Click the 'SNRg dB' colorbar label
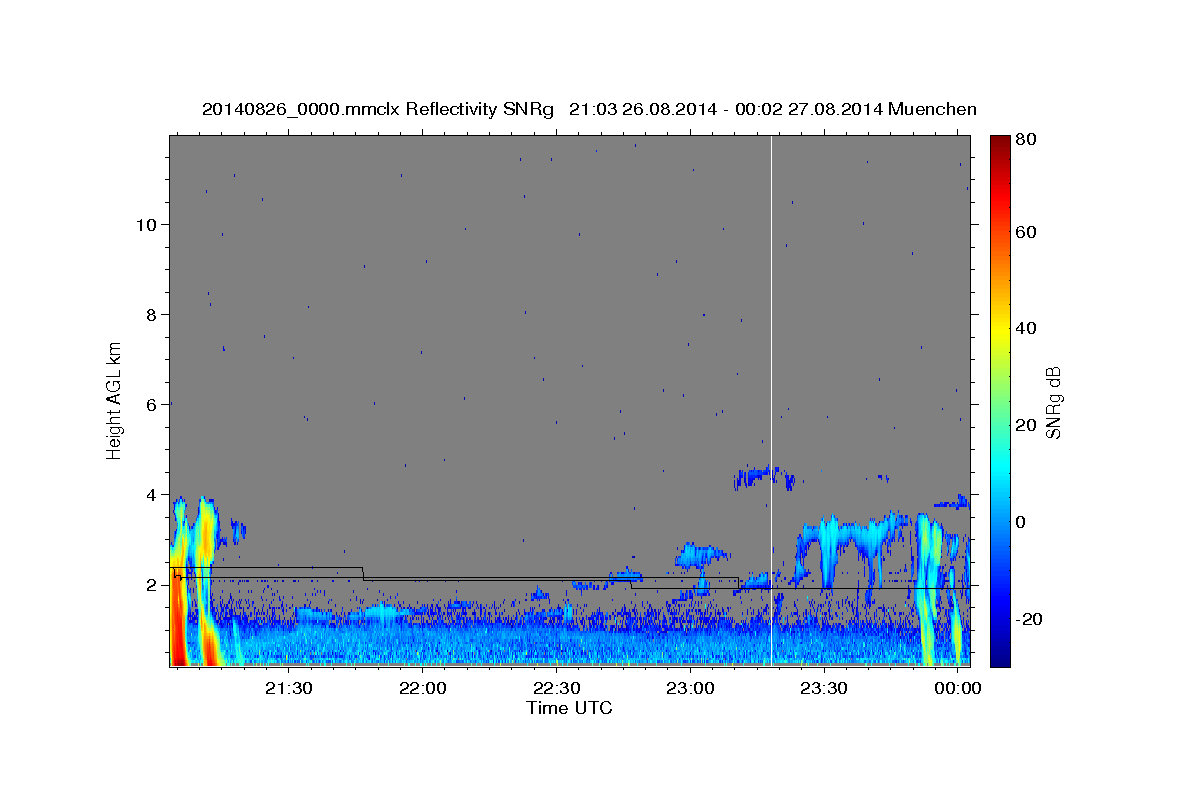1200x800 pixels. tap(1053, 403)
